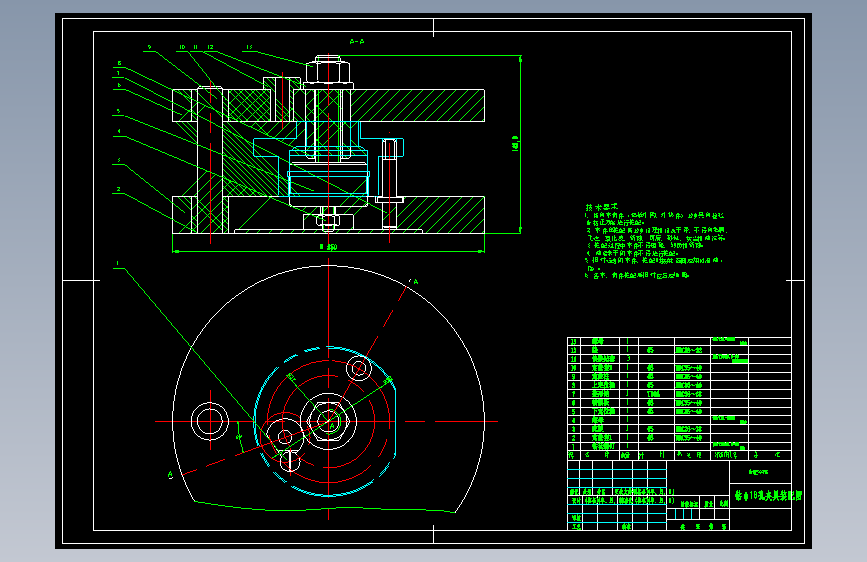Click the vertical height dimension text
867x562 pixels.
(515, 143)
